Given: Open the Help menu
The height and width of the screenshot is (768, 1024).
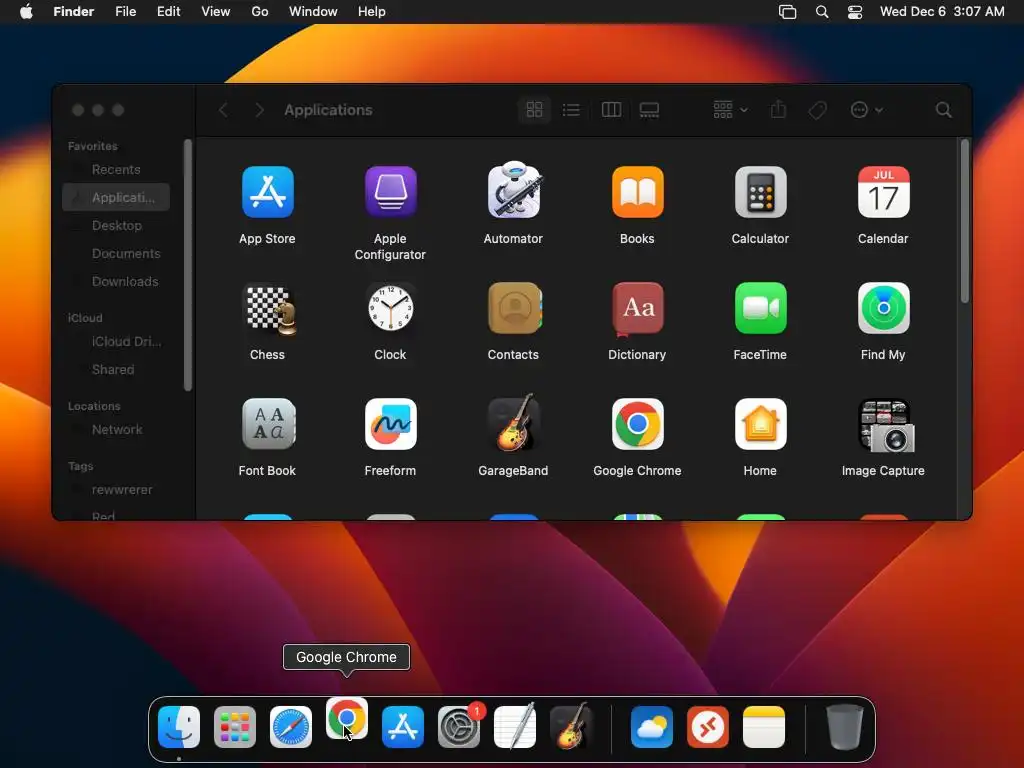Looking at the screenshot, I should coord(372,12).
